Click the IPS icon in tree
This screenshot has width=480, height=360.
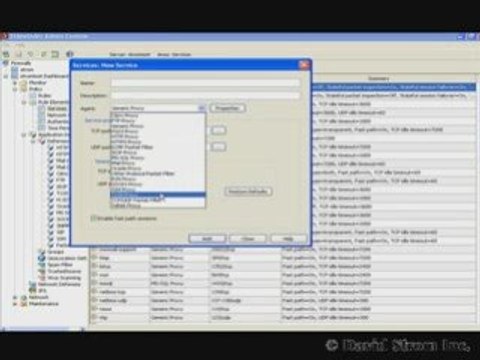tap(33, 291)
